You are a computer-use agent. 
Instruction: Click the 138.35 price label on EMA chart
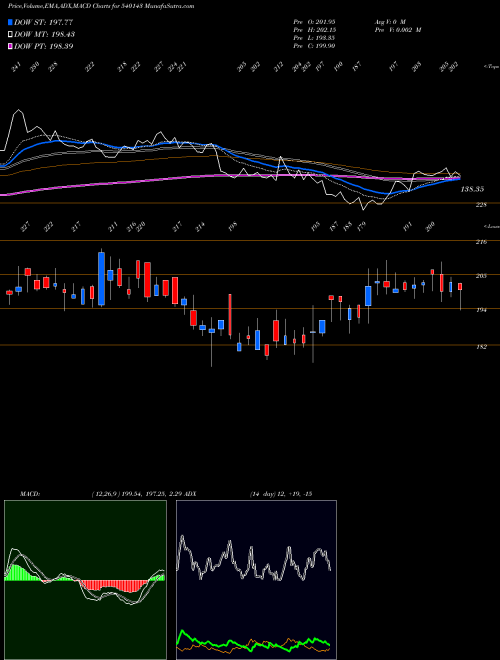coord(472,189)
